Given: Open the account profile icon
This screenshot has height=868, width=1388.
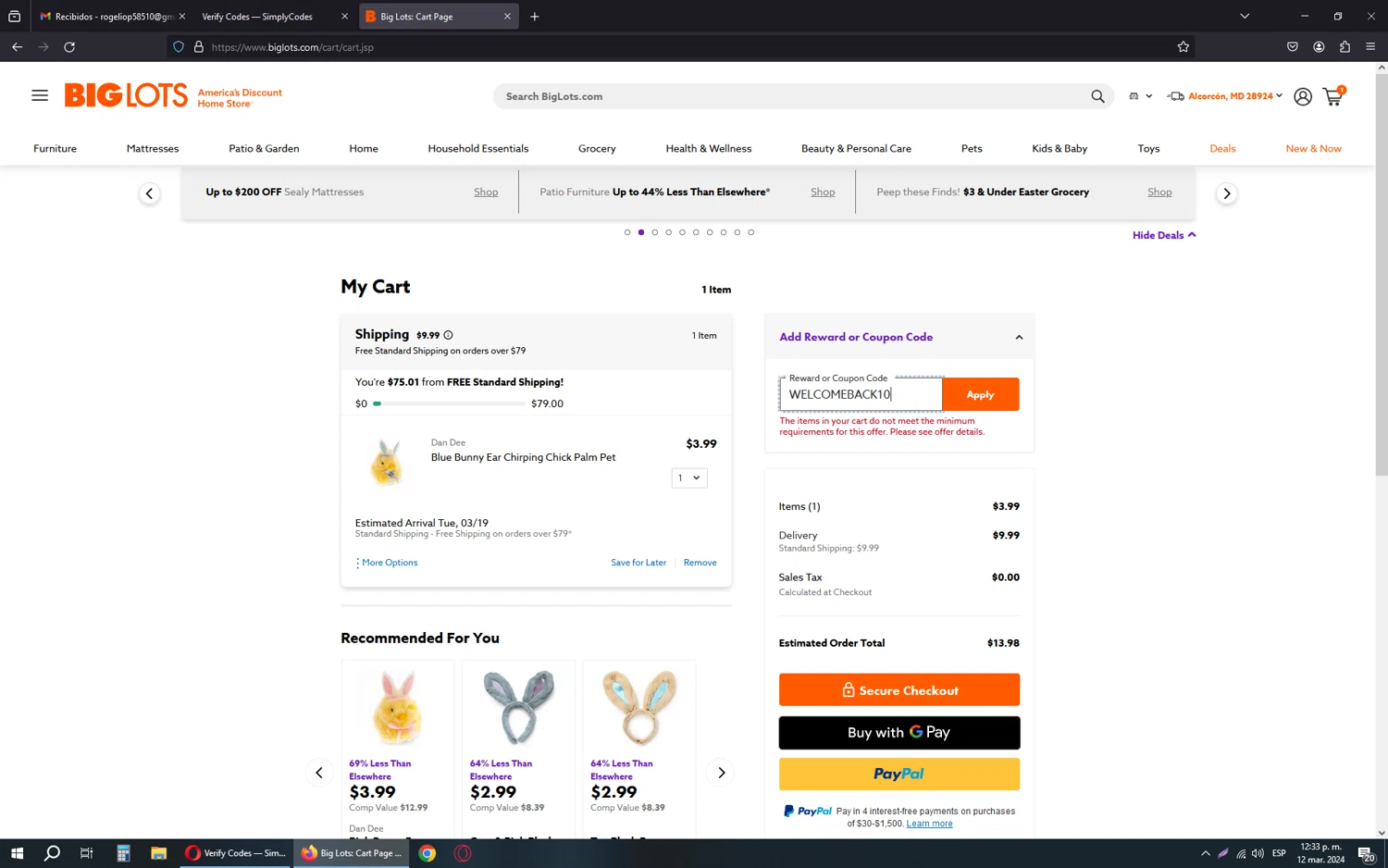Looking at the screenshot, I should (x=1302, y=96).
